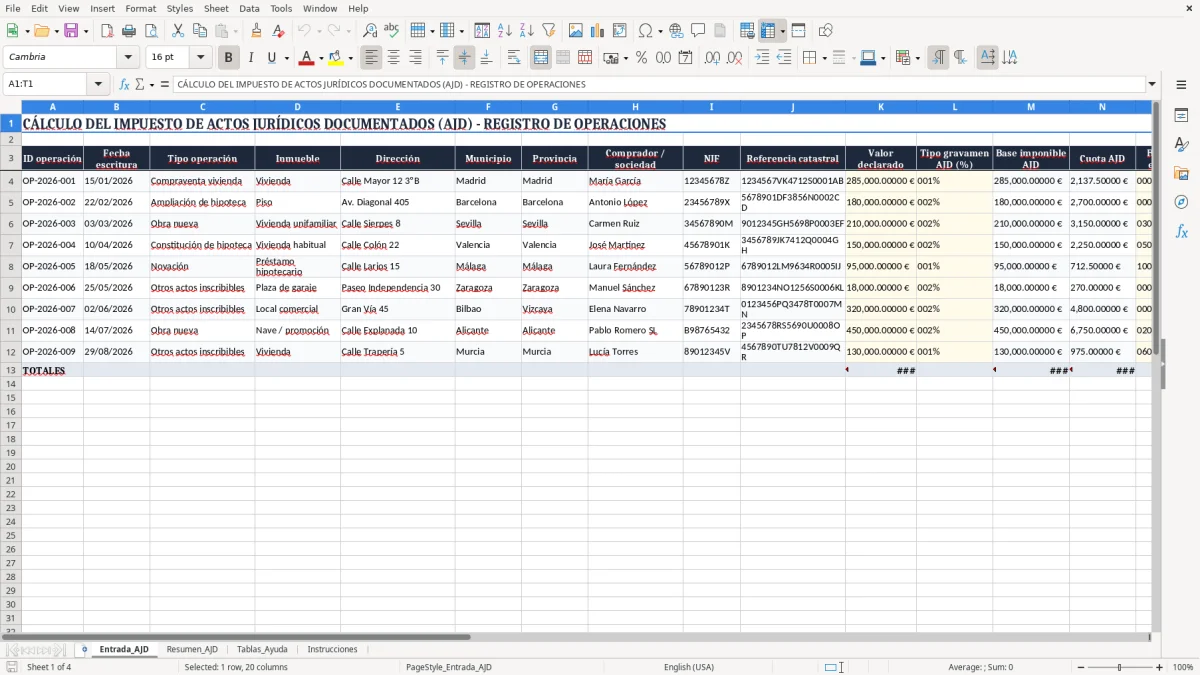Open the Styles menu
Image resolution: width=1200 pixels, height=675 pixels.
click(x=180, y=8)
